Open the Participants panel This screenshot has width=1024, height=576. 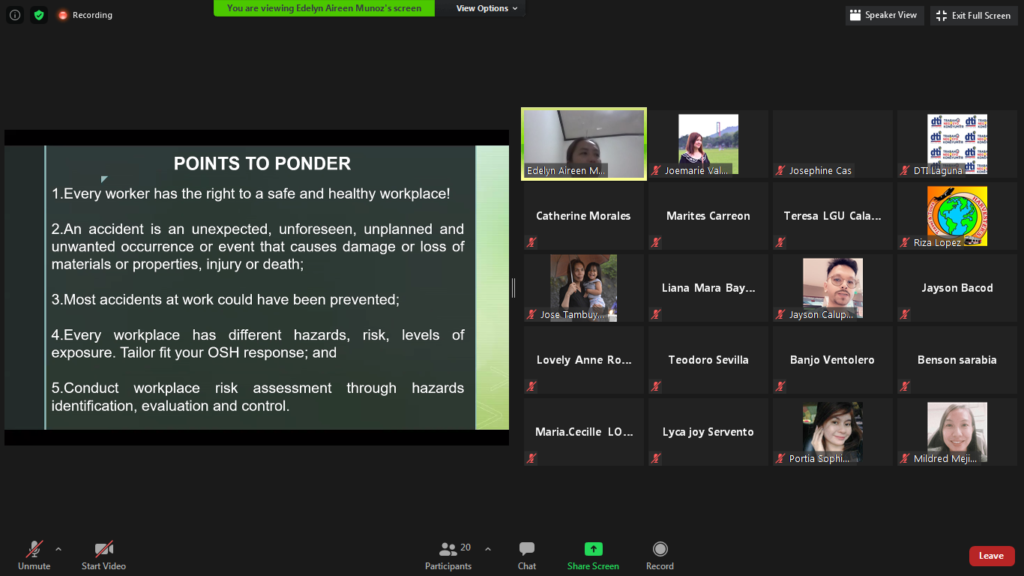point(448,555)
